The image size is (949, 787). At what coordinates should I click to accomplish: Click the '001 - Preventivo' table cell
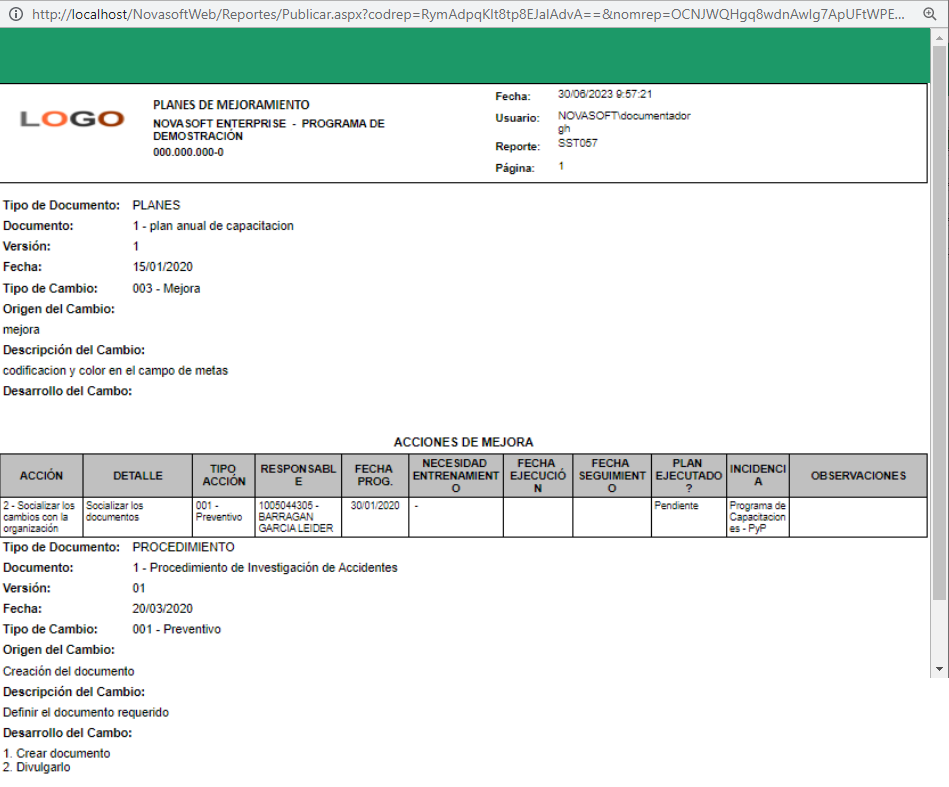pyautogui.click(x=224, y=517)
